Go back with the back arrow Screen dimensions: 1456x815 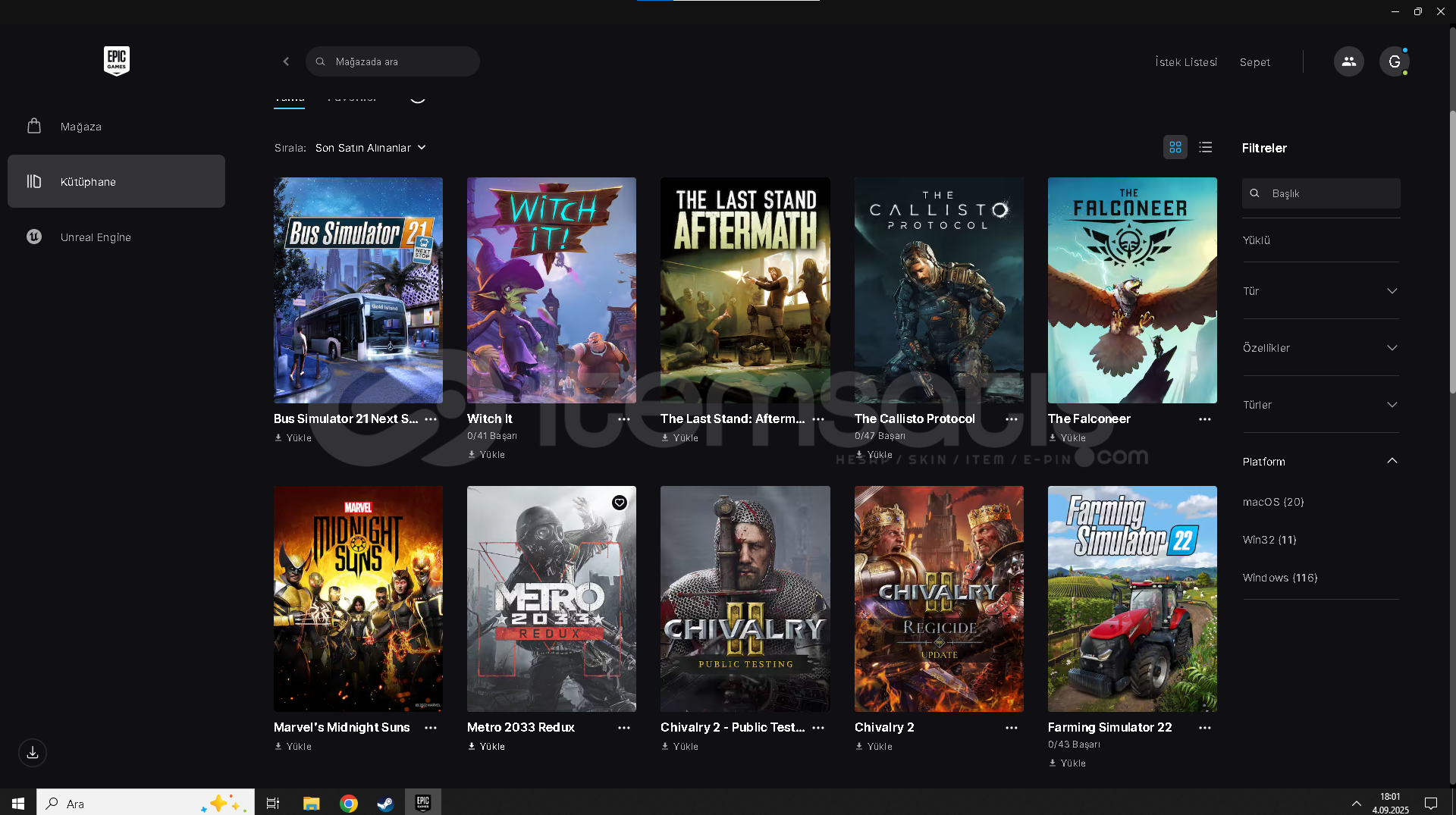click(x=286, y=61)
